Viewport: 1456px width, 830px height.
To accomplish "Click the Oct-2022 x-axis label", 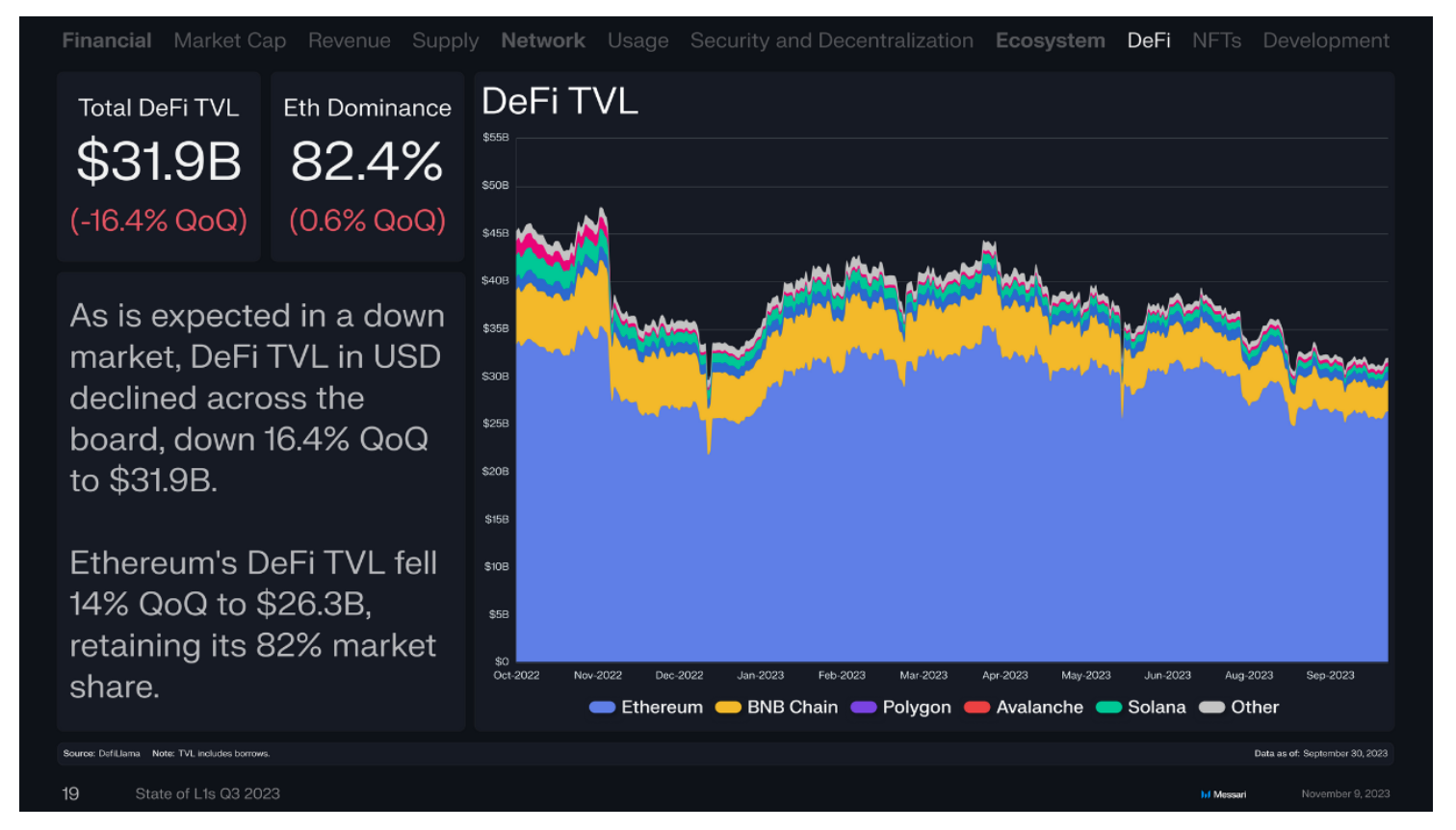I will click(516, 675).
